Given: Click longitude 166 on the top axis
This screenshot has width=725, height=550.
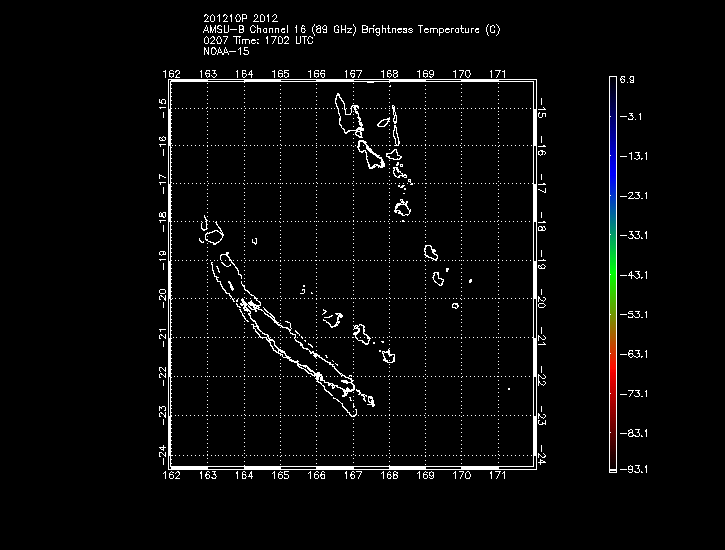Looking at the screenshot, I should [x=317, y=74].
